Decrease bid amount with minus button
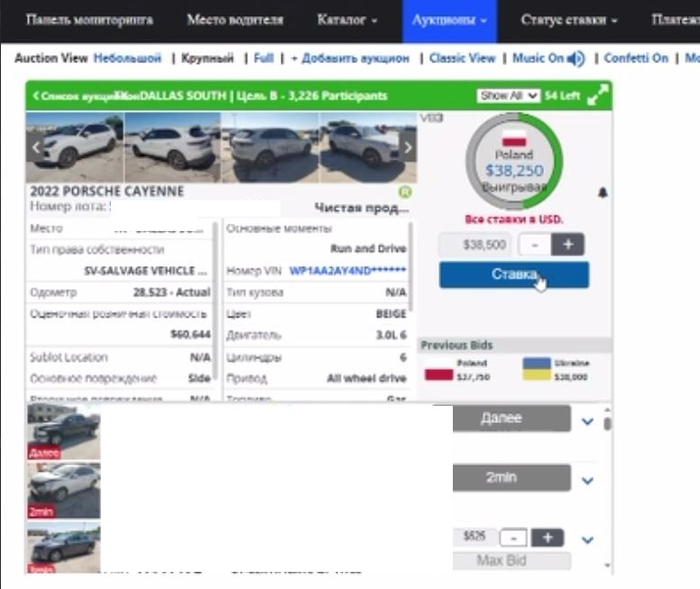 tap(536, 244)
